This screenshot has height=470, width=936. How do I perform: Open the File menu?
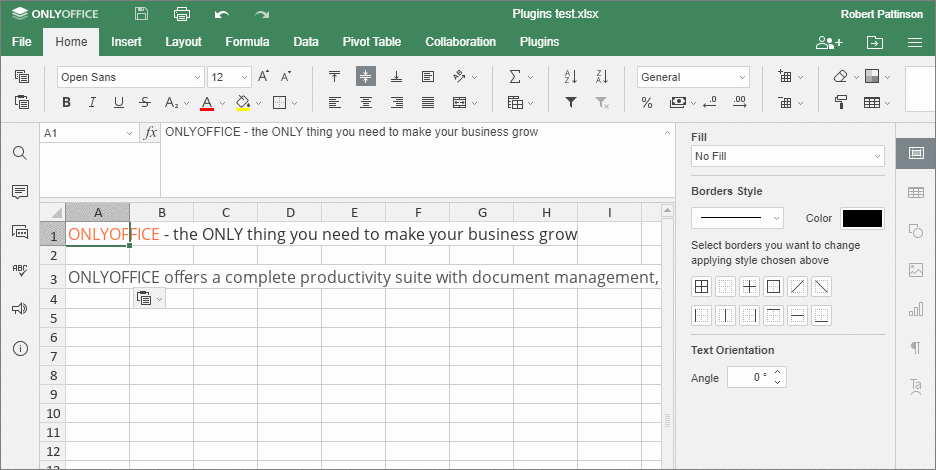[22, 42]
